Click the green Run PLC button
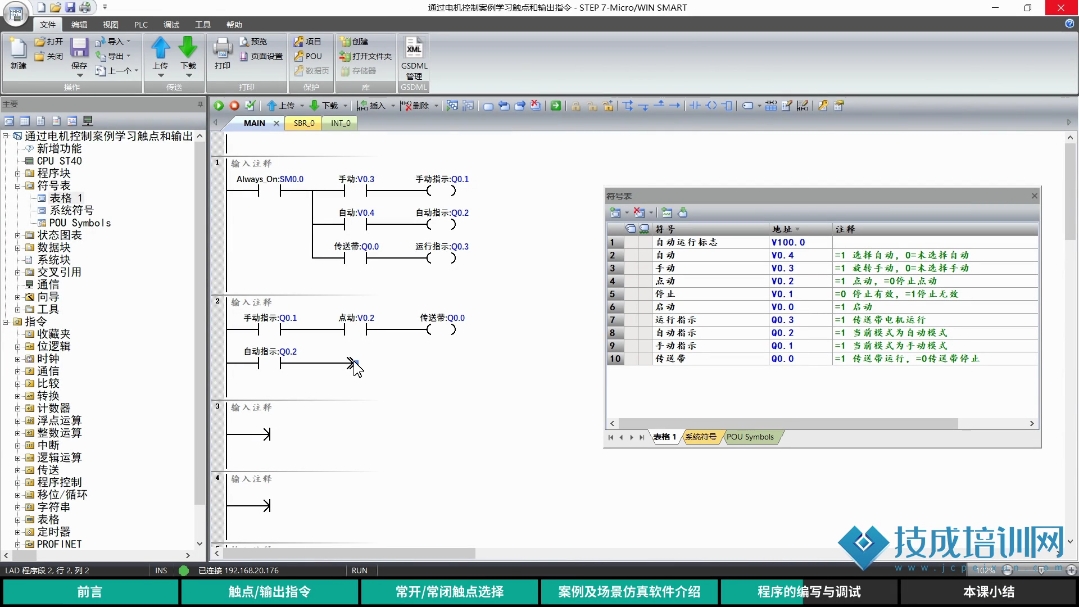The height and width of the screenshot is (607, 1079). click(x=218, y=105)
